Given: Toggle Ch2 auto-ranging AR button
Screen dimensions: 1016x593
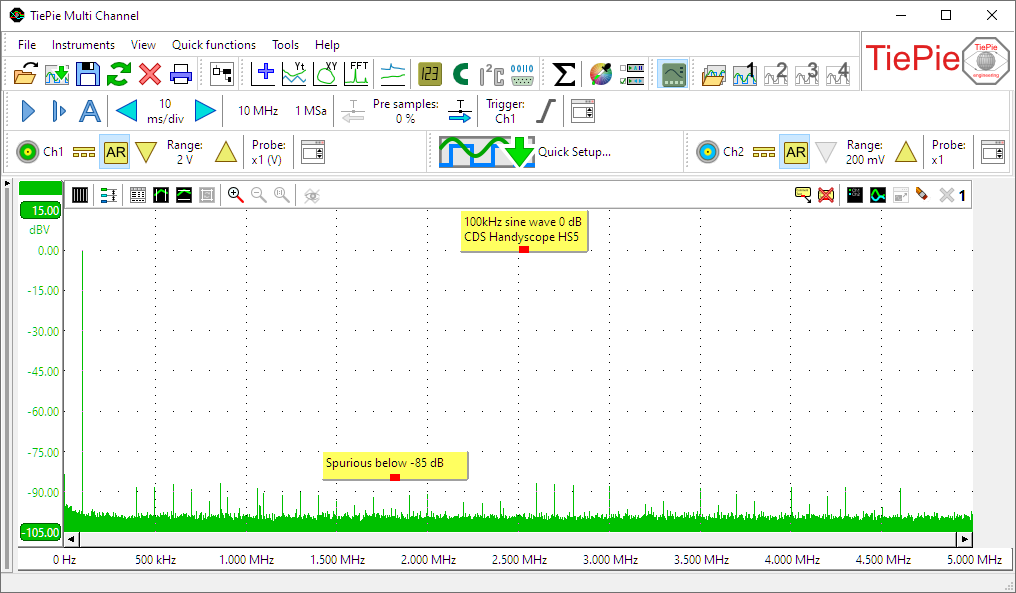Looking at the screenshot, I should tap(795, 152).
